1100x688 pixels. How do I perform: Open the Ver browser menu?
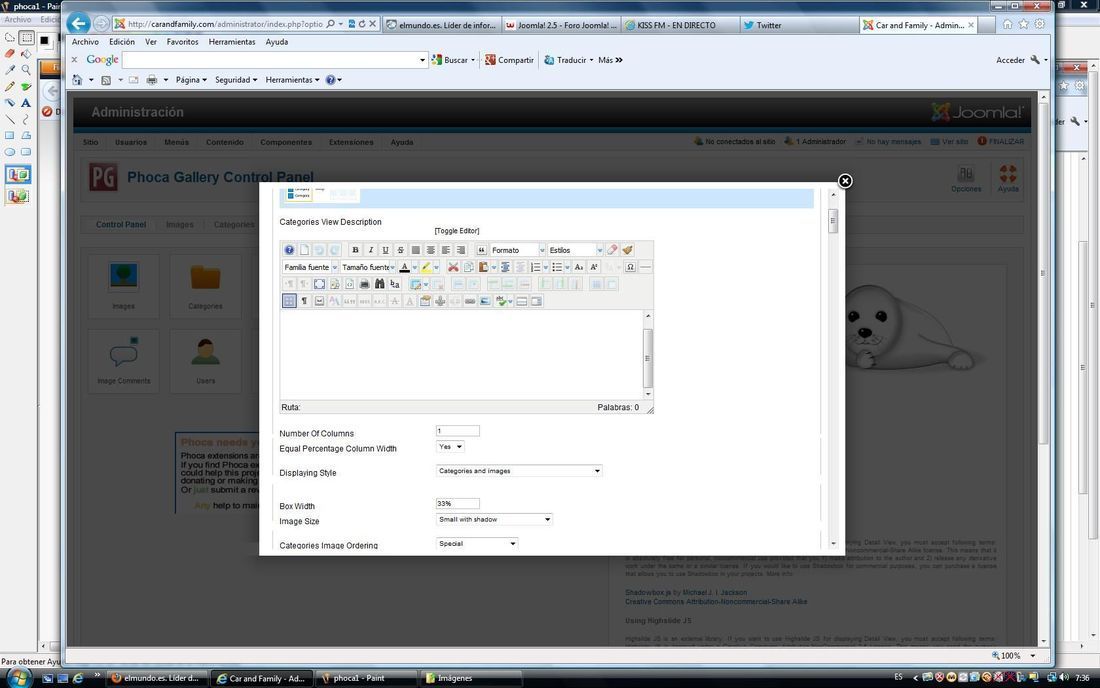tap(151, 42)
